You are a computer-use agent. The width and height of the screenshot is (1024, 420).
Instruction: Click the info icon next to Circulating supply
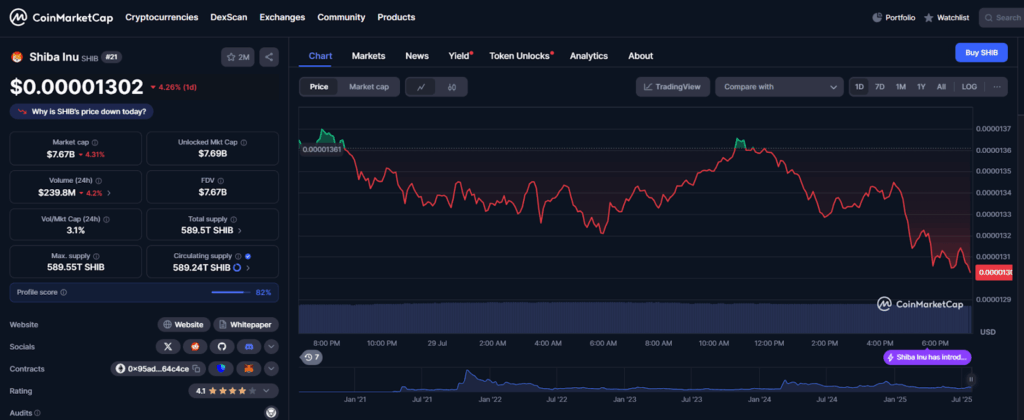click(x=238, y=256)
